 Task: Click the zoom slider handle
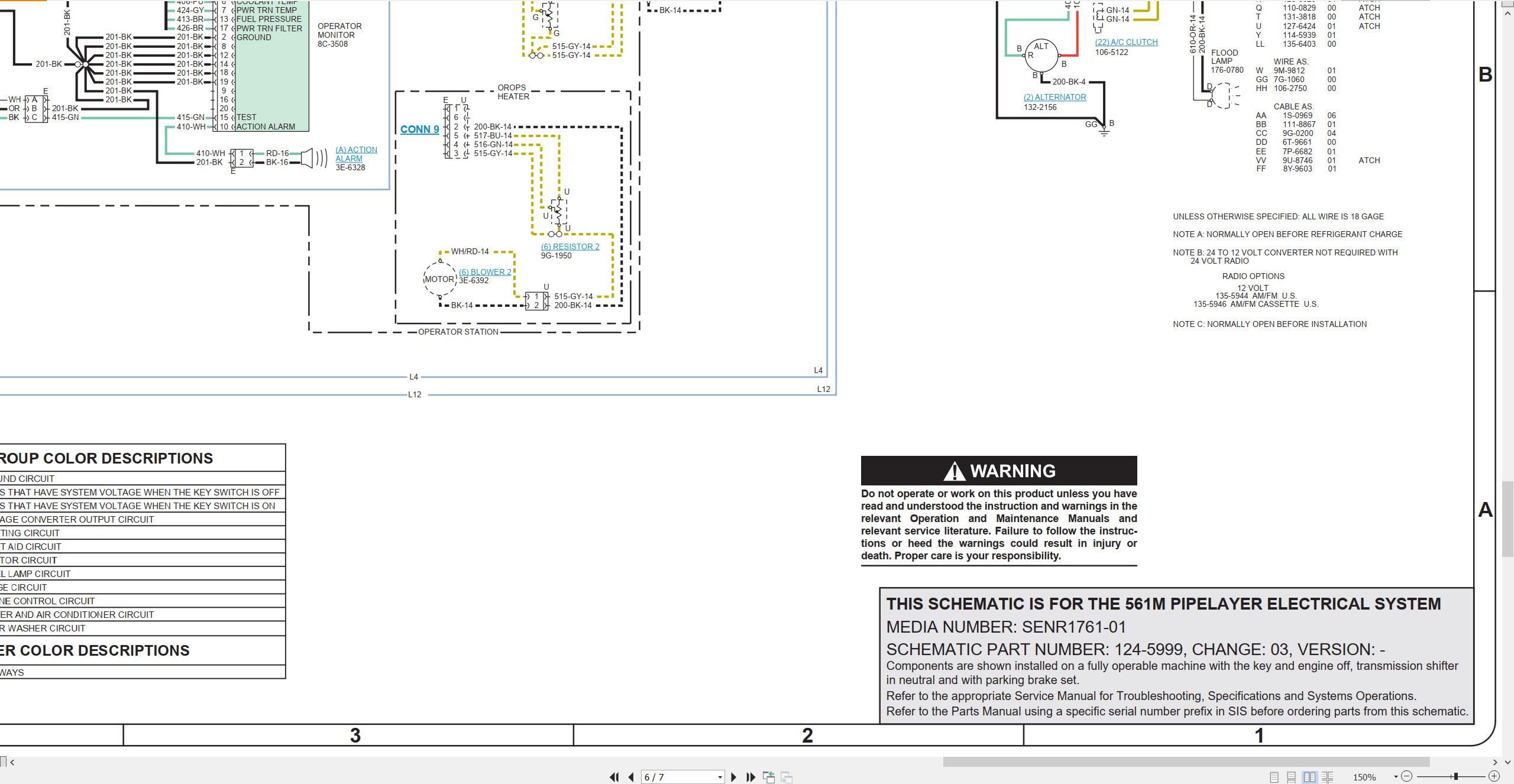click(1455, 776)
